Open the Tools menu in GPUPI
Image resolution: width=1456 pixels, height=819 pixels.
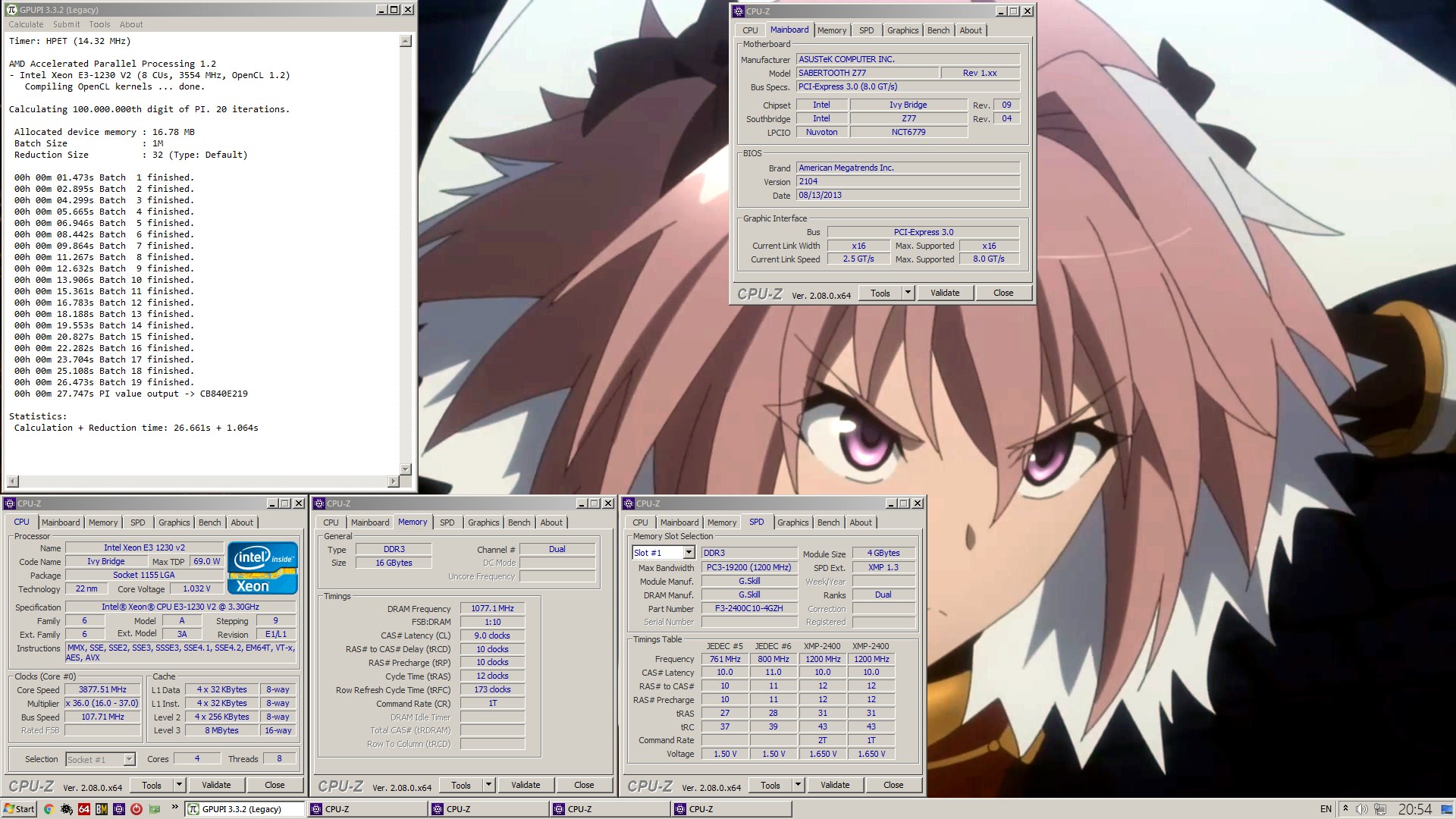[x=99, y=24]
